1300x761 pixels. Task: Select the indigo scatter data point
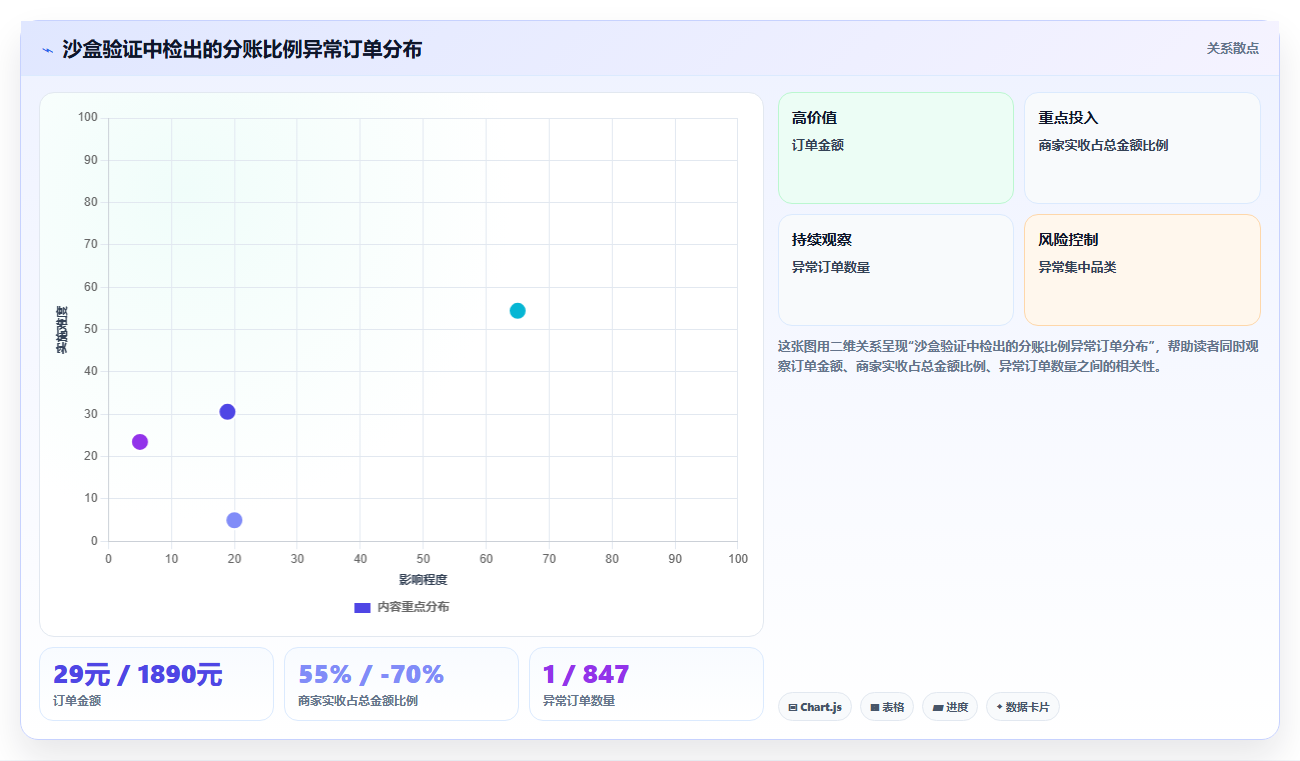(x=227, y=412)
